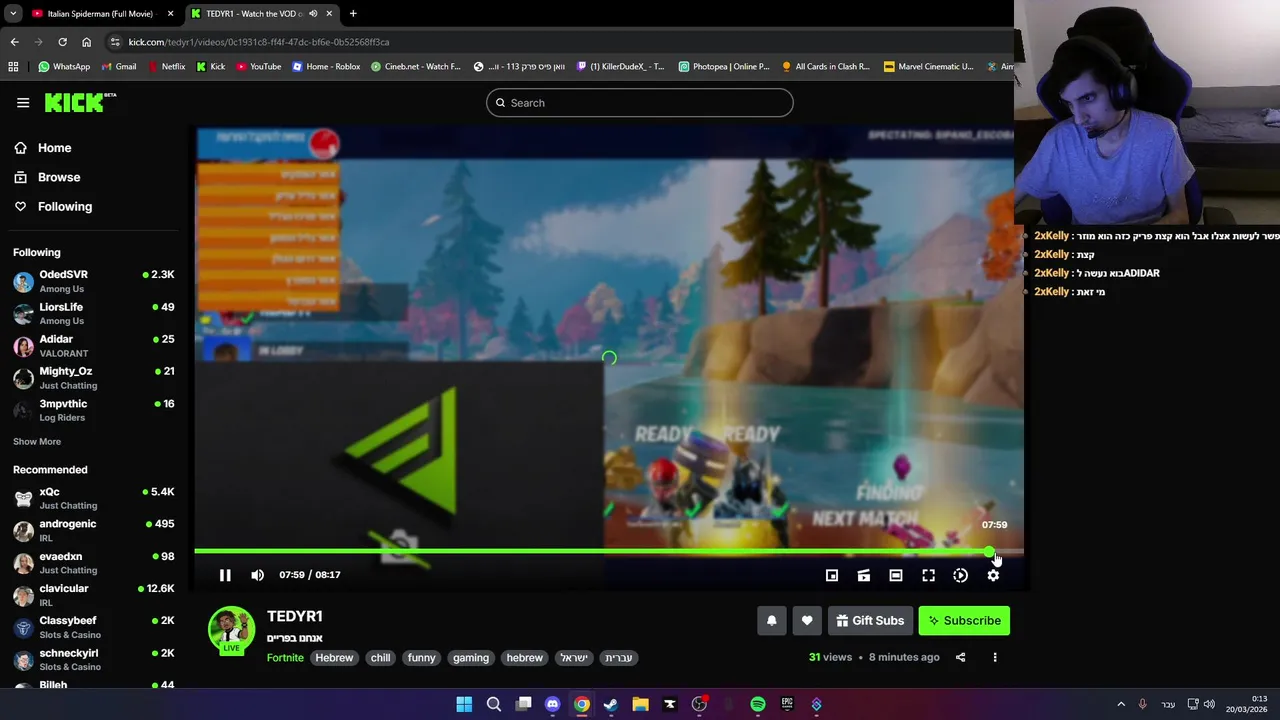This screenshot has height=720, width=1280.
Task: Open Gmail bookmark
Action: [x=119, y=67]
